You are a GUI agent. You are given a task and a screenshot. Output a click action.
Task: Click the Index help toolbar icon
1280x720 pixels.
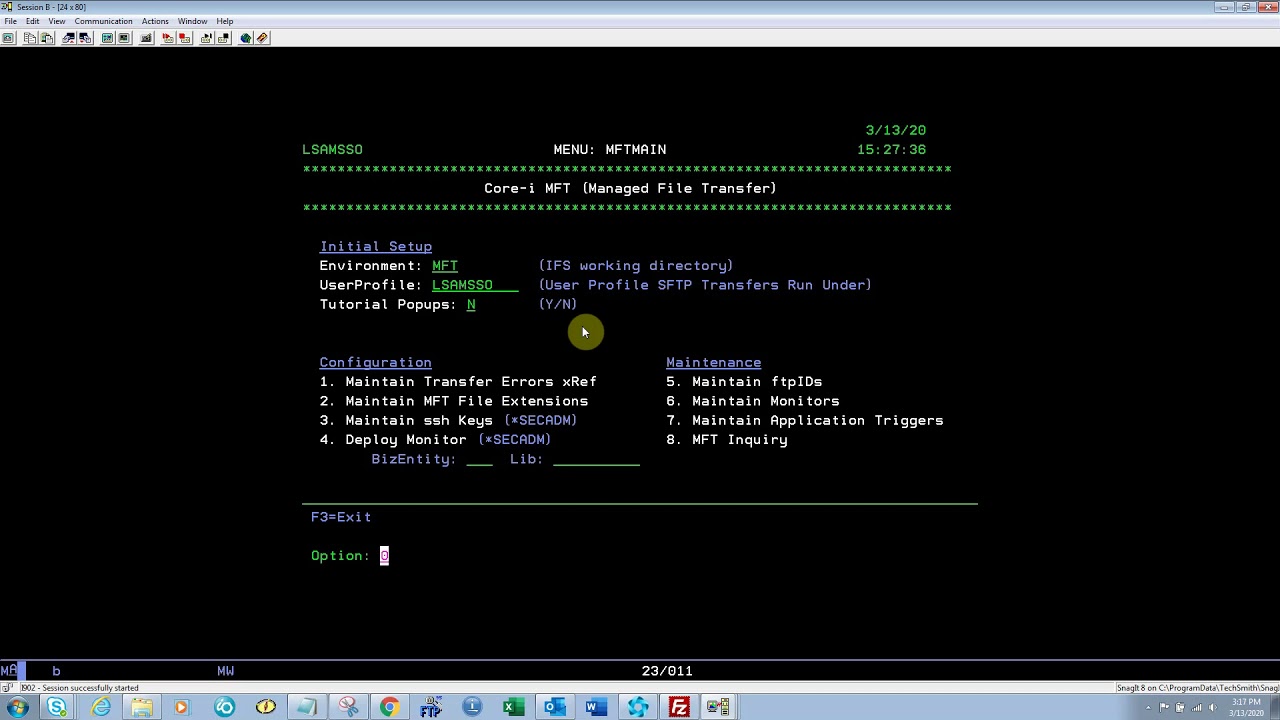262,38
